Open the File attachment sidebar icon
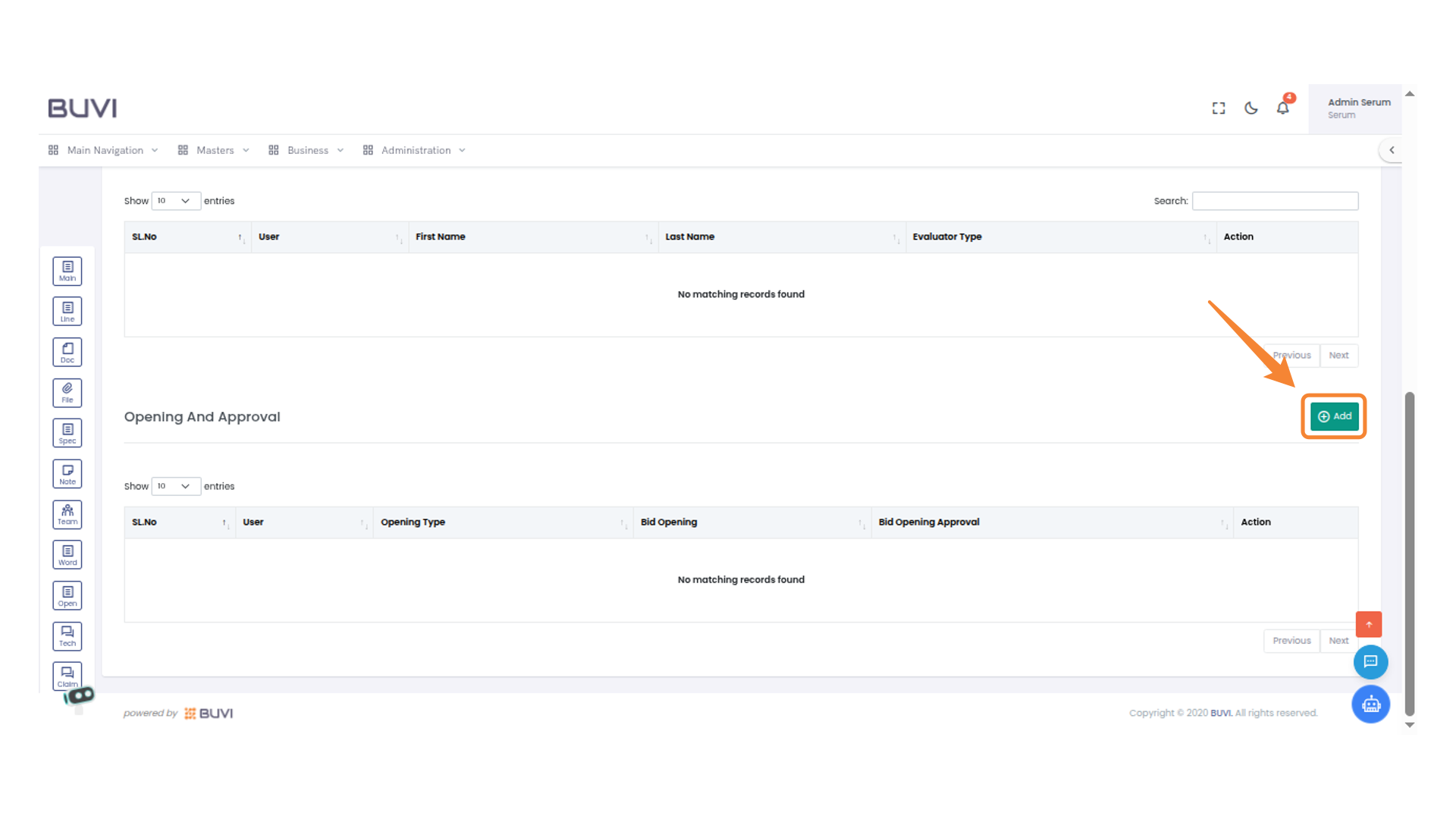The width and height of the screenshot is (1456, 819). [x=67, y=393]
